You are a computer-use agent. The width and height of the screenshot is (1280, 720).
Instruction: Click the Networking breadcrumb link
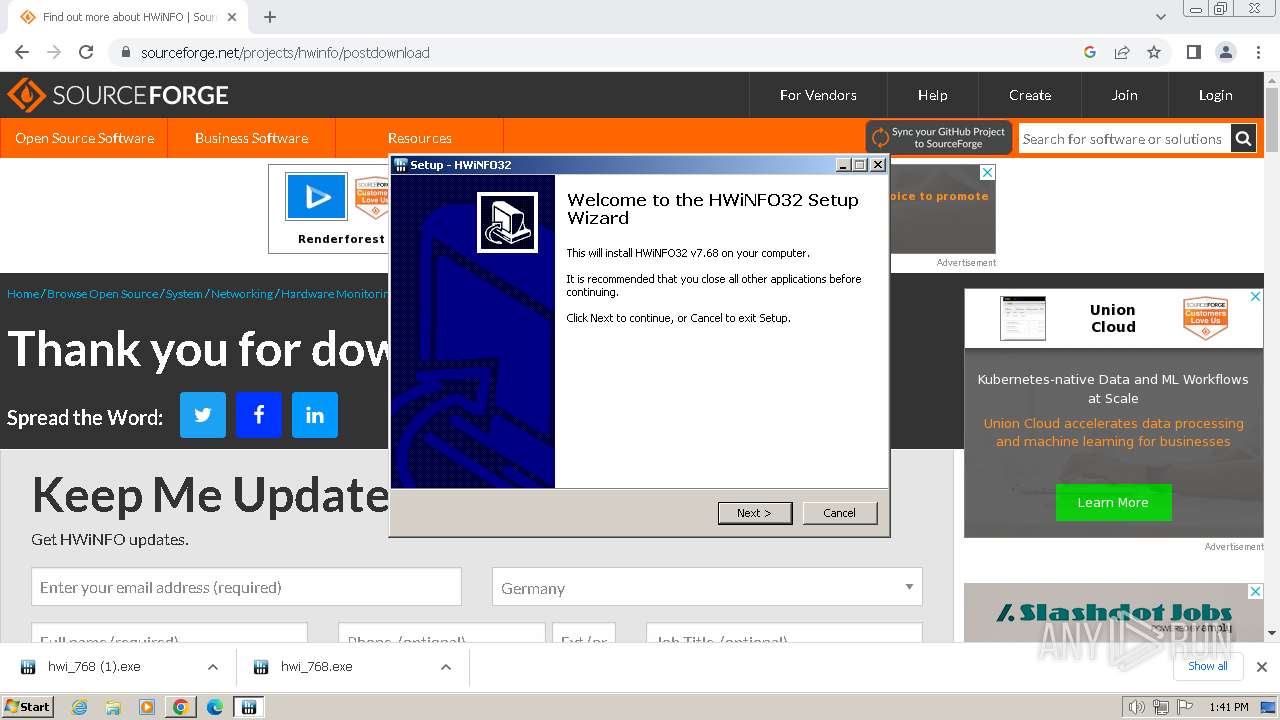click(241, 294)
